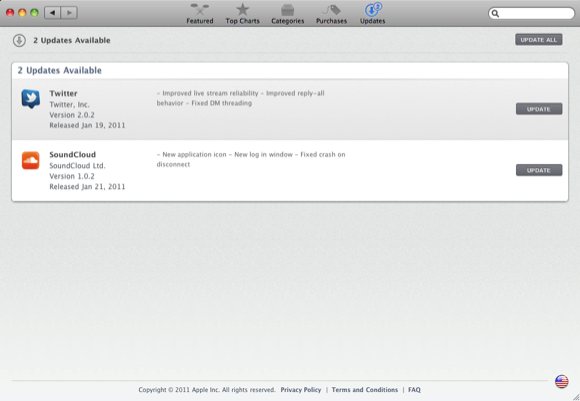Click the search magnifier icon
The height and width of the screenshot is (401, 580).
click(x=495, y=14)
